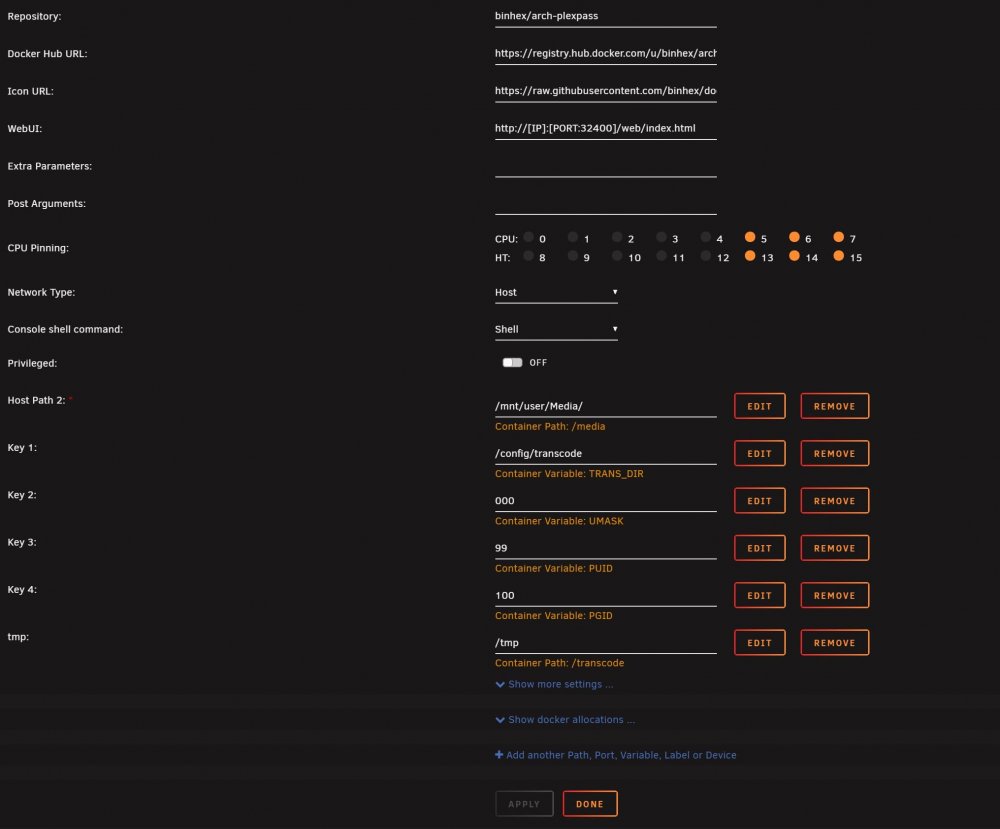The width and height of the screenshot is (1000, 829).
Task: Edit Host Path 2 /mnt/user/Media/
Action: tap(760, 406)
